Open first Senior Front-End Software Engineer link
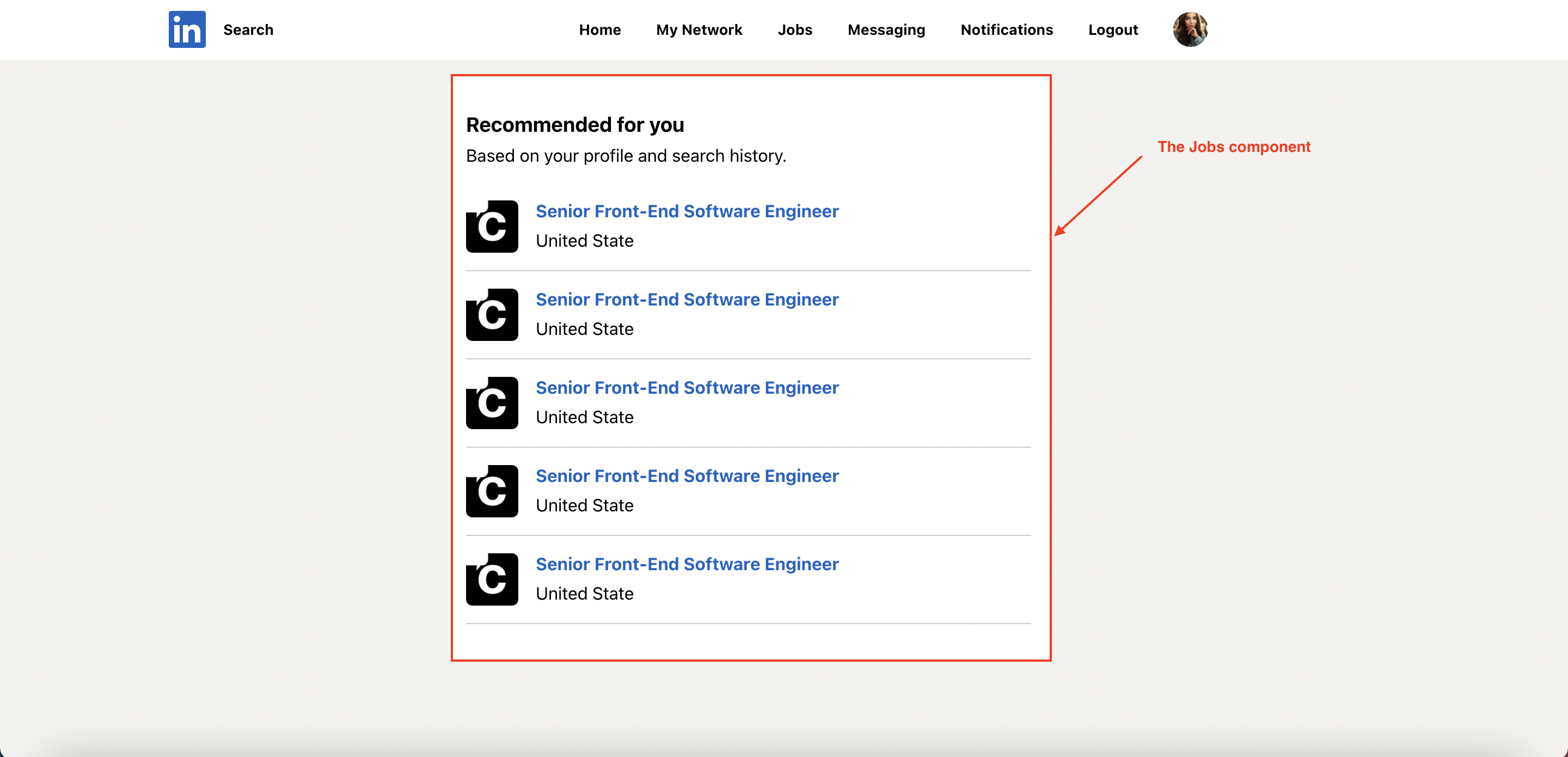Image resolution: width=1568 pixels, height=757 pixels. click(687, 211)
